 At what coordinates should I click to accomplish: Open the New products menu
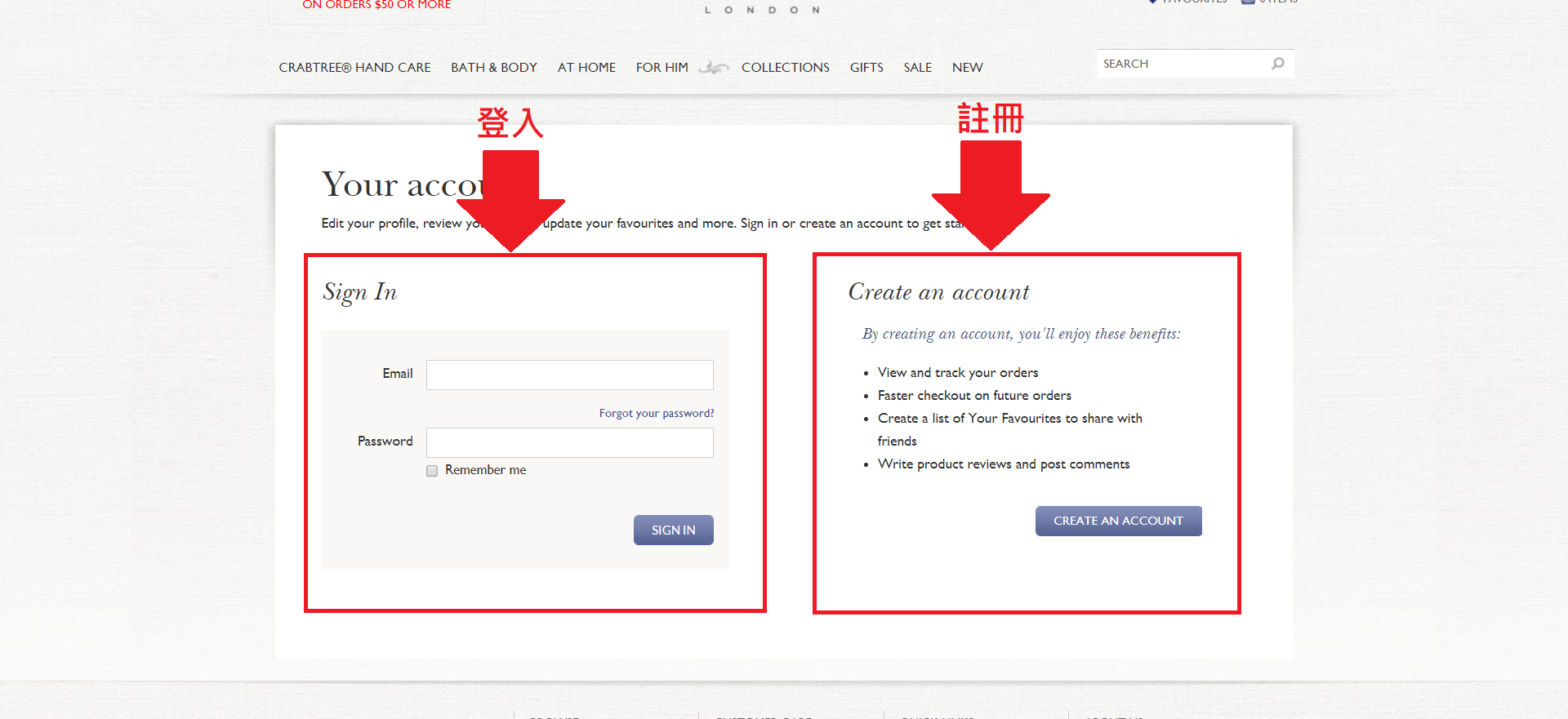(967, 68)
